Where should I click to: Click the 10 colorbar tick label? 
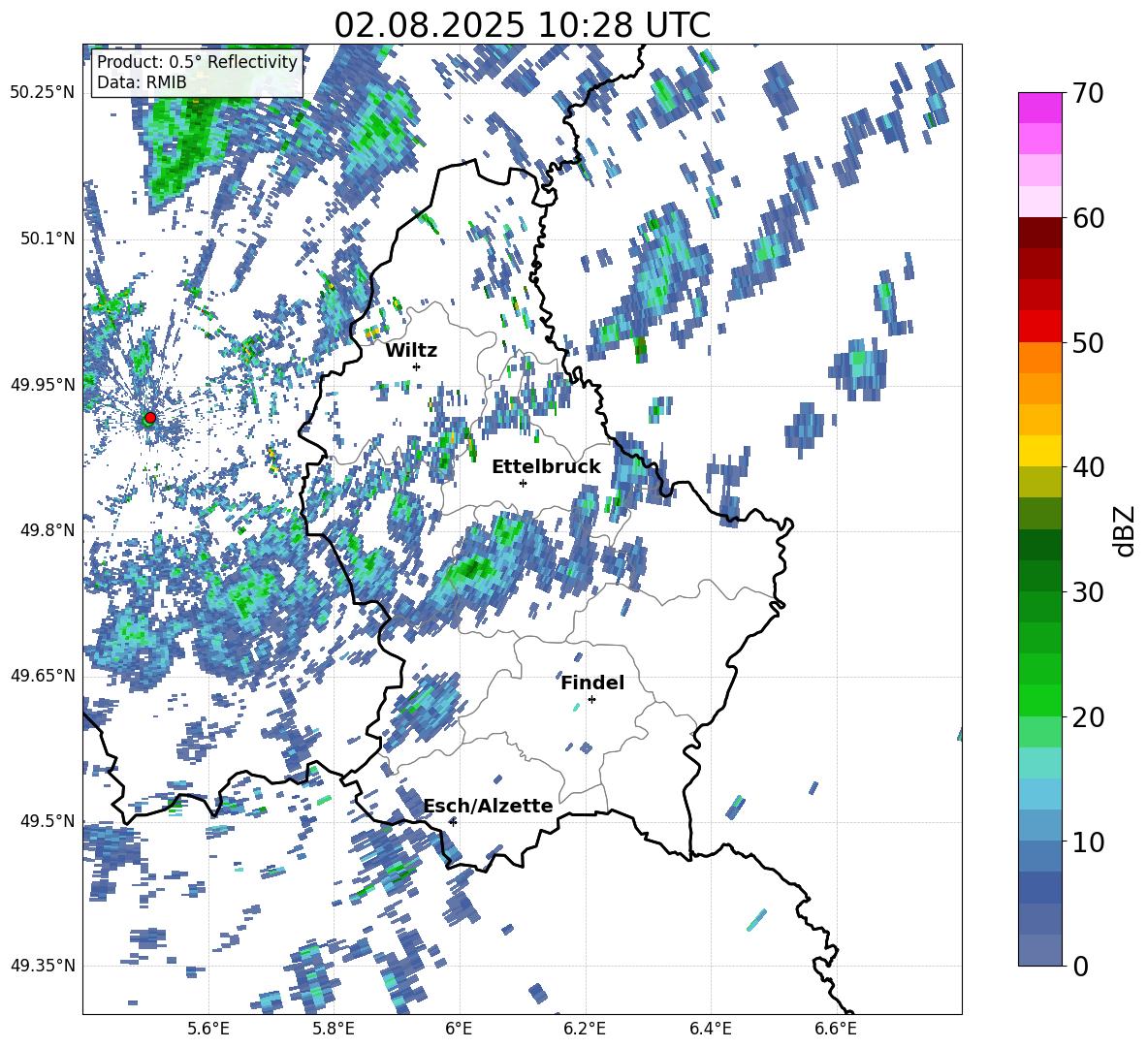click(1088, 842)
